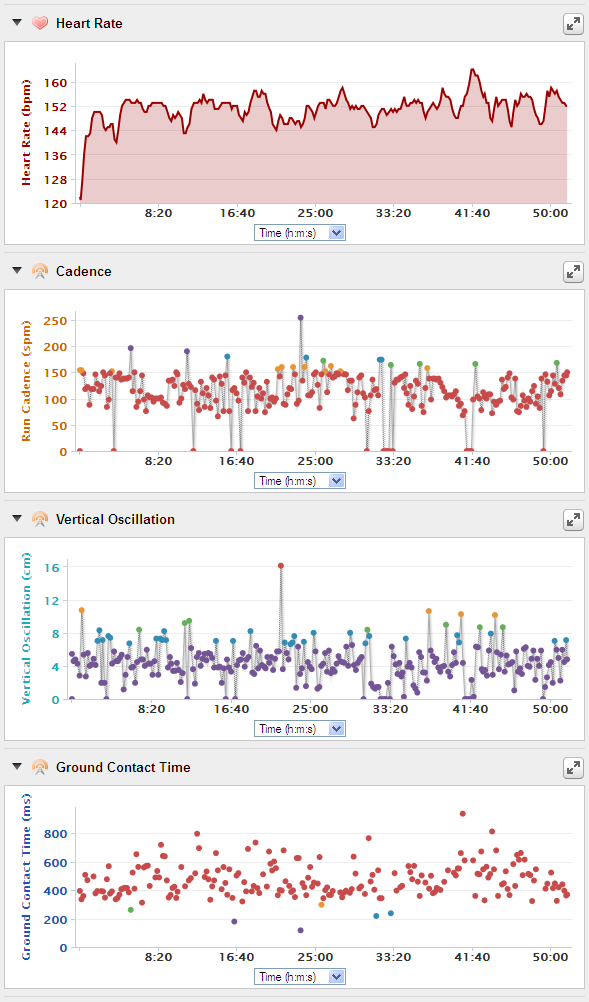Click 25:00 tick on Heart Rate chart
Screen dimensions: 589x1002
315,213
